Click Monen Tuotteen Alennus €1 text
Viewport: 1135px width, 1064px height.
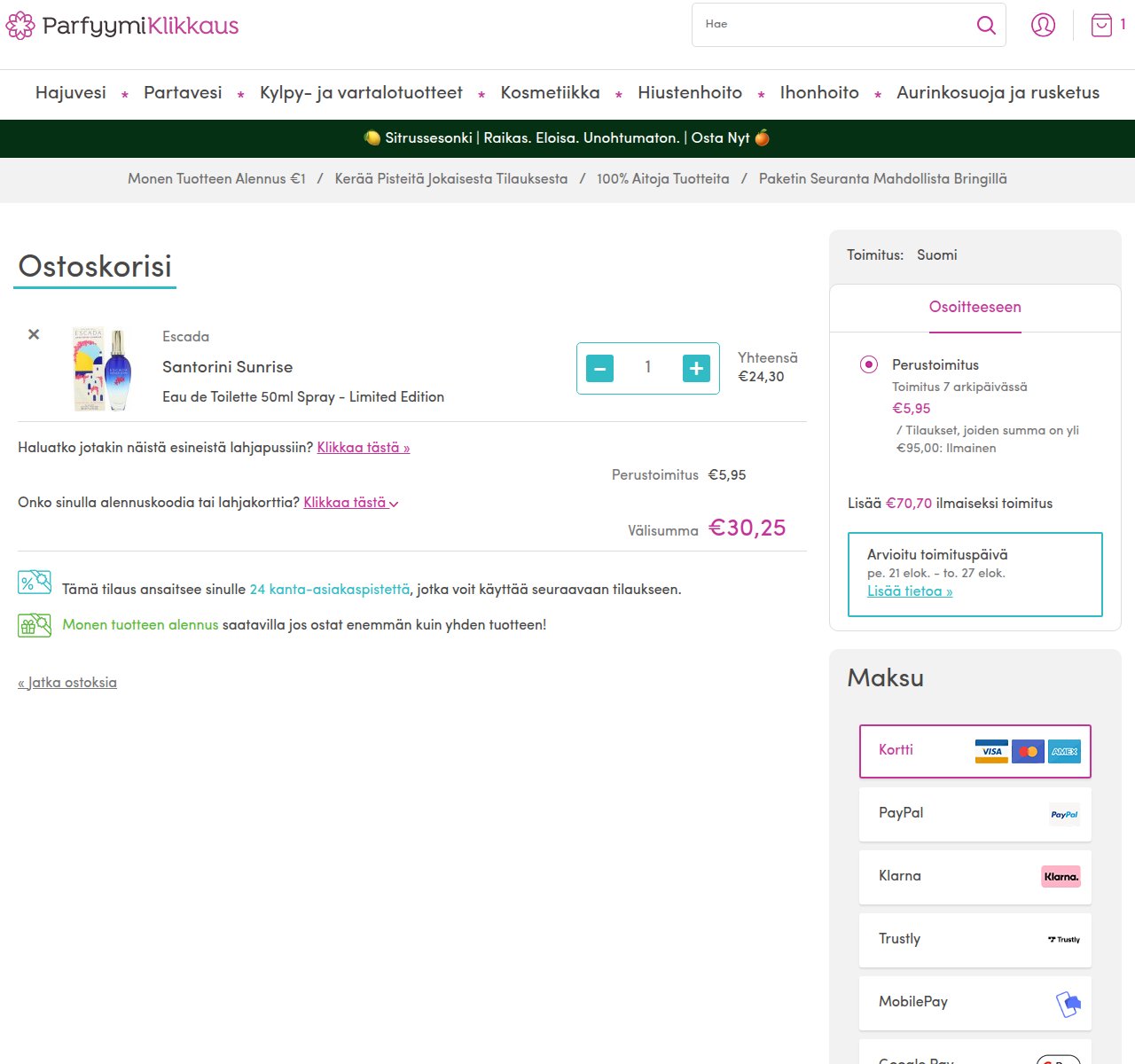[x=216, y=179]
